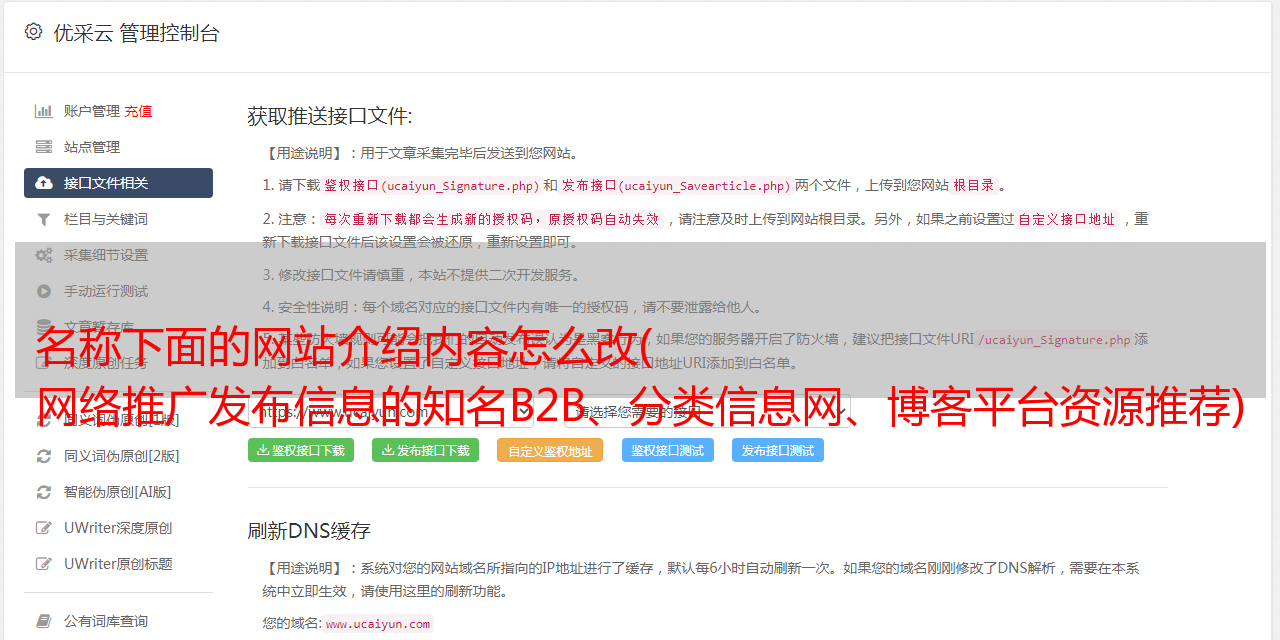
Task: Click the /ucaiyun_Signature.php URI code text
Action: pyautogui.click(x=1055, y=339)
